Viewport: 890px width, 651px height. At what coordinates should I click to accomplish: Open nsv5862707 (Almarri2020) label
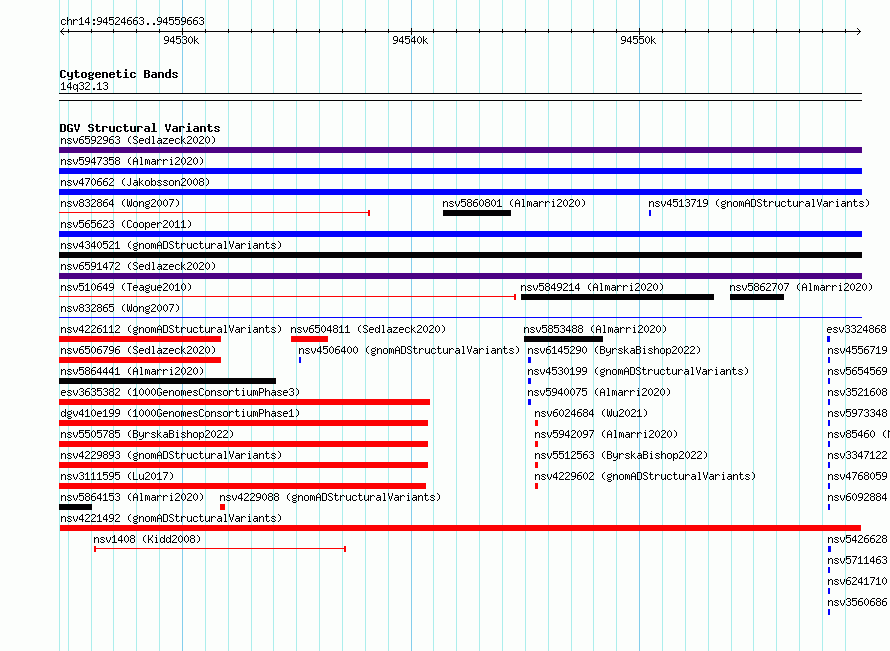click(x=801, y=287)
